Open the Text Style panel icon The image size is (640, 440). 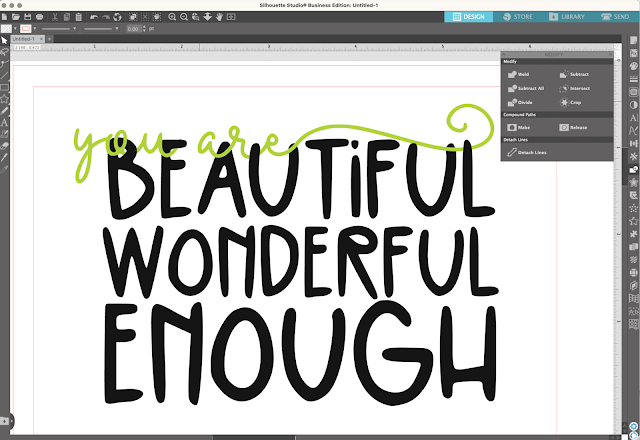point(633,118)
